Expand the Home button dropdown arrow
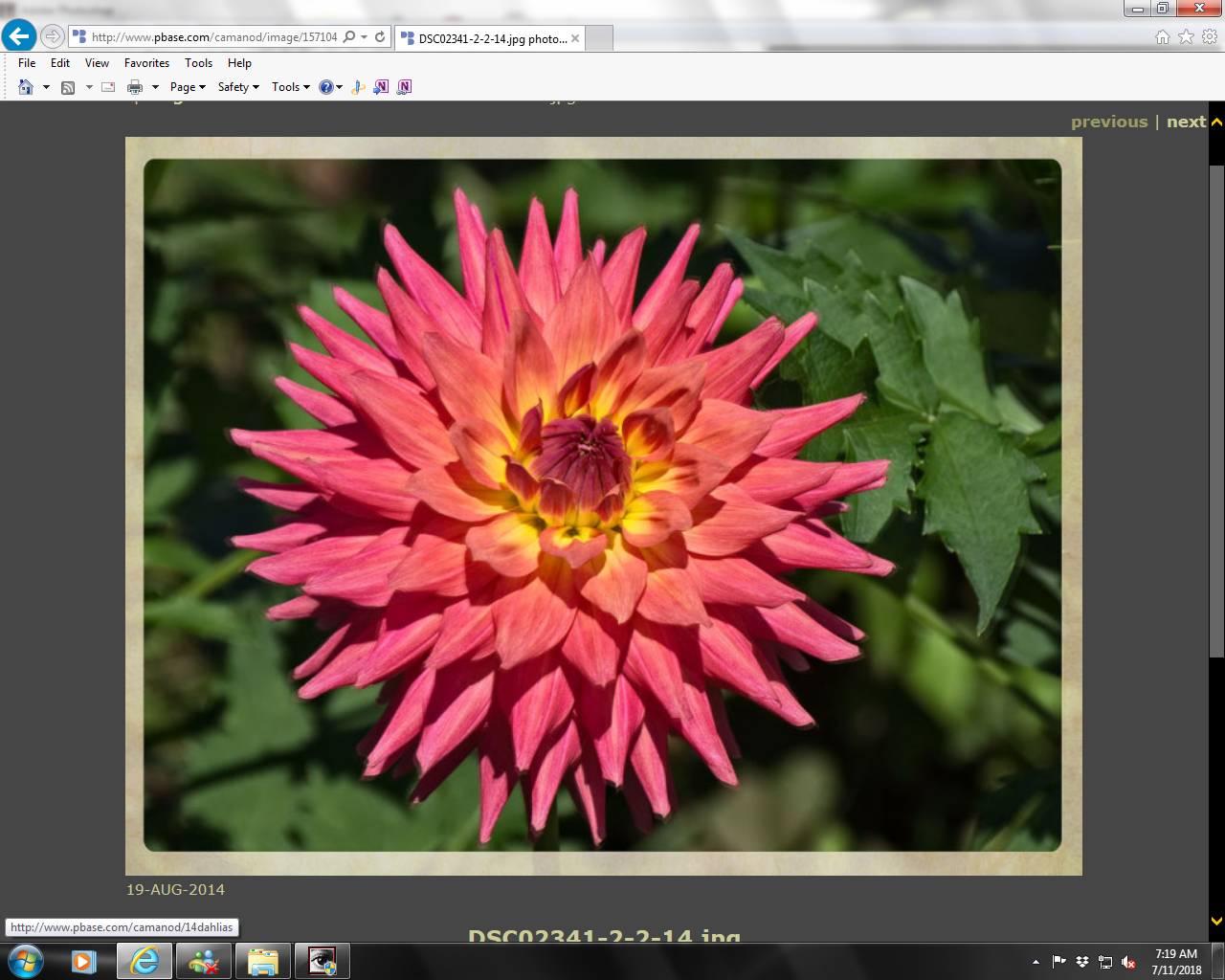Screen dimensions: 1225x980 46,87
